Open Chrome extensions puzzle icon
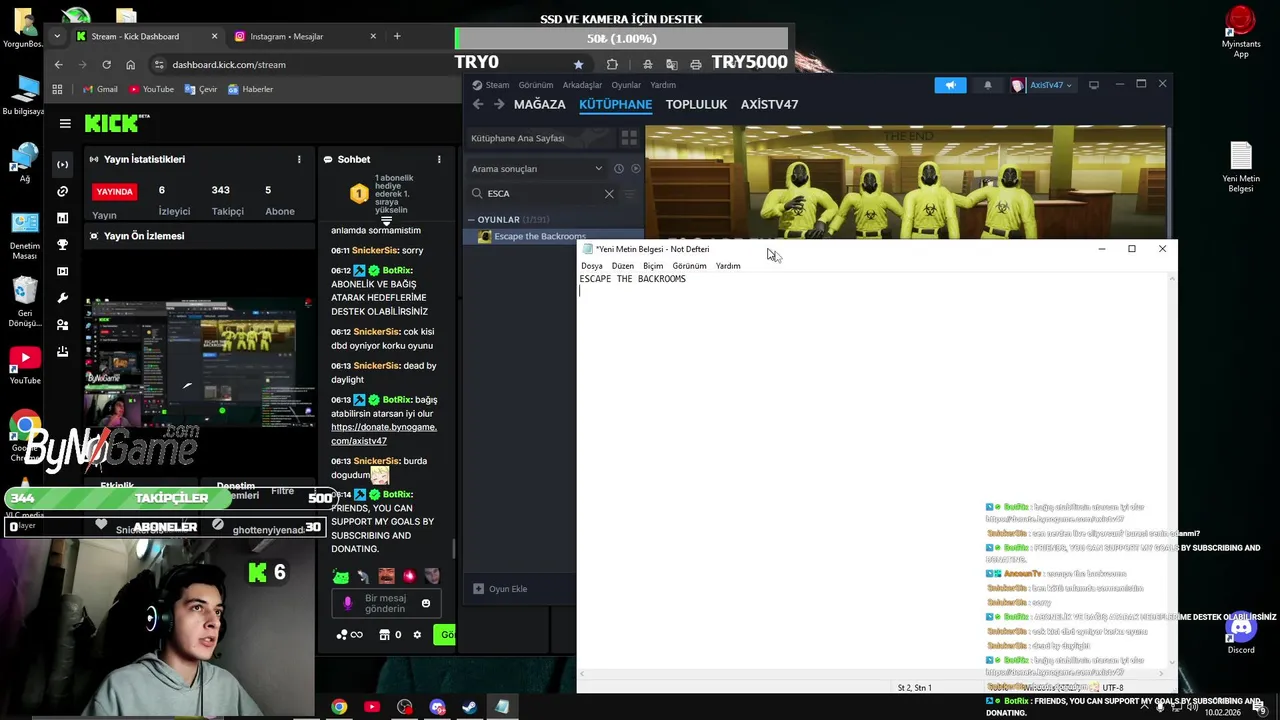The width and height of the screenshot is (1280, 720). [x=612, y=64]
